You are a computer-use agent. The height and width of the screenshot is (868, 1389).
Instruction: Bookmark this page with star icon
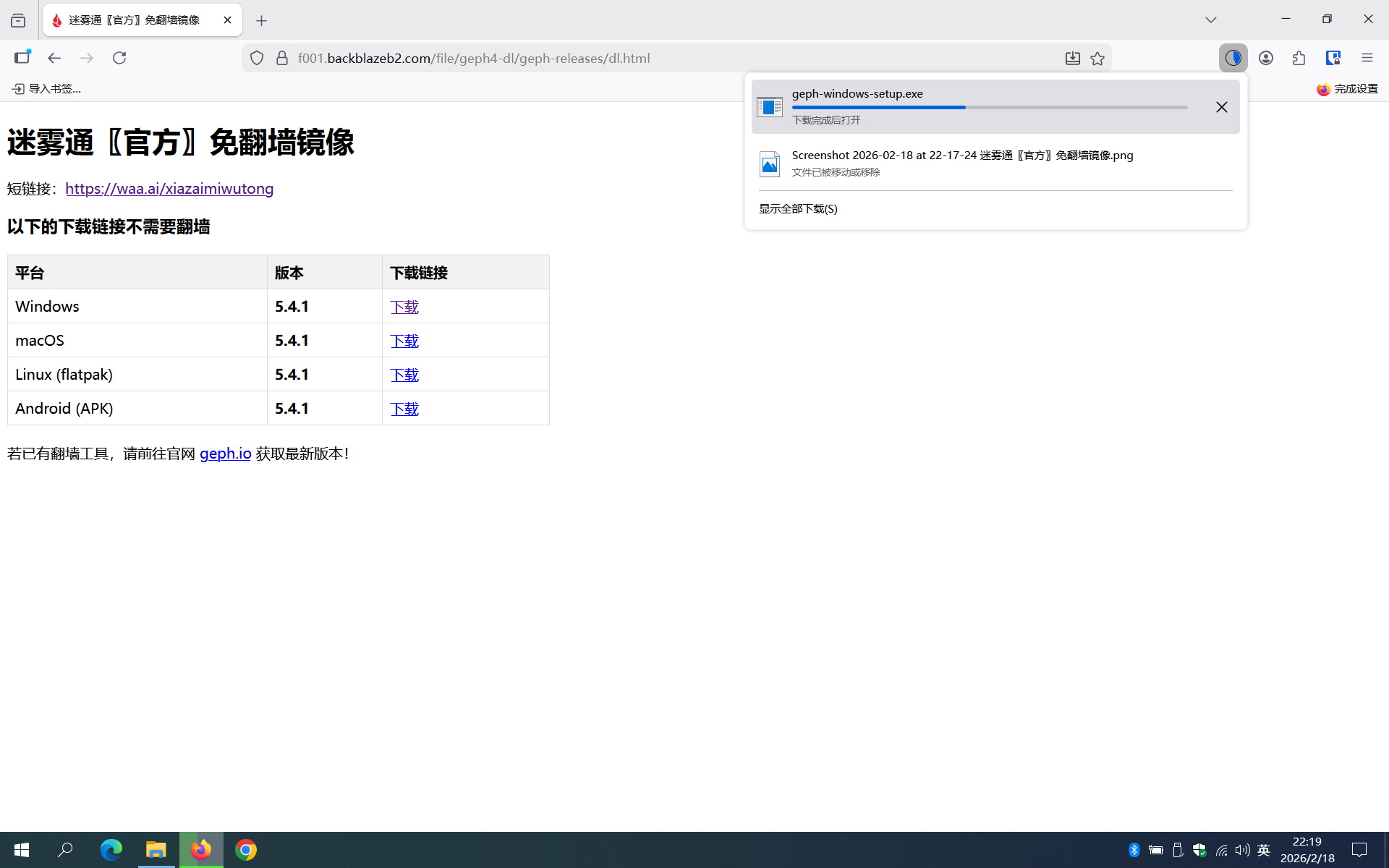click(1097, 59)
